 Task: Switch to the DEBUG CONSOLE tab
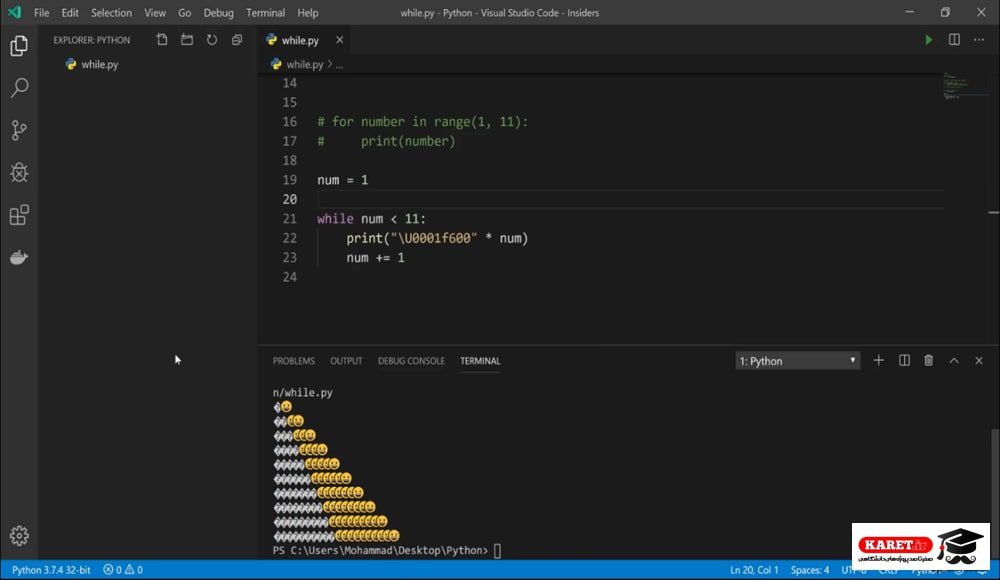coord(411,361)
